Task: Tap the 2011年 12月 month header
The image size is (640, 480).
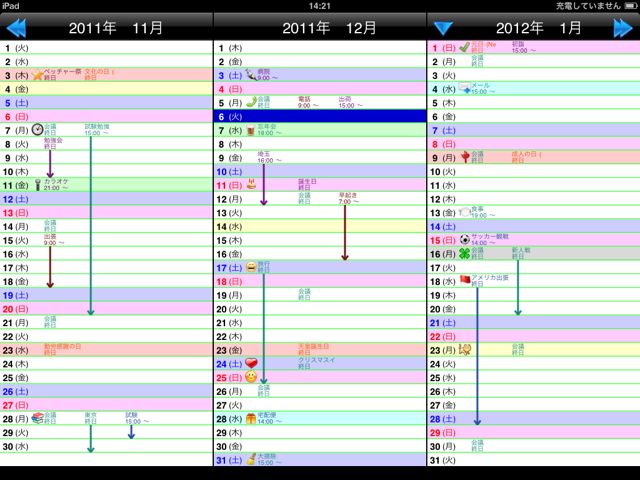Action: click(x=329, y=28)
